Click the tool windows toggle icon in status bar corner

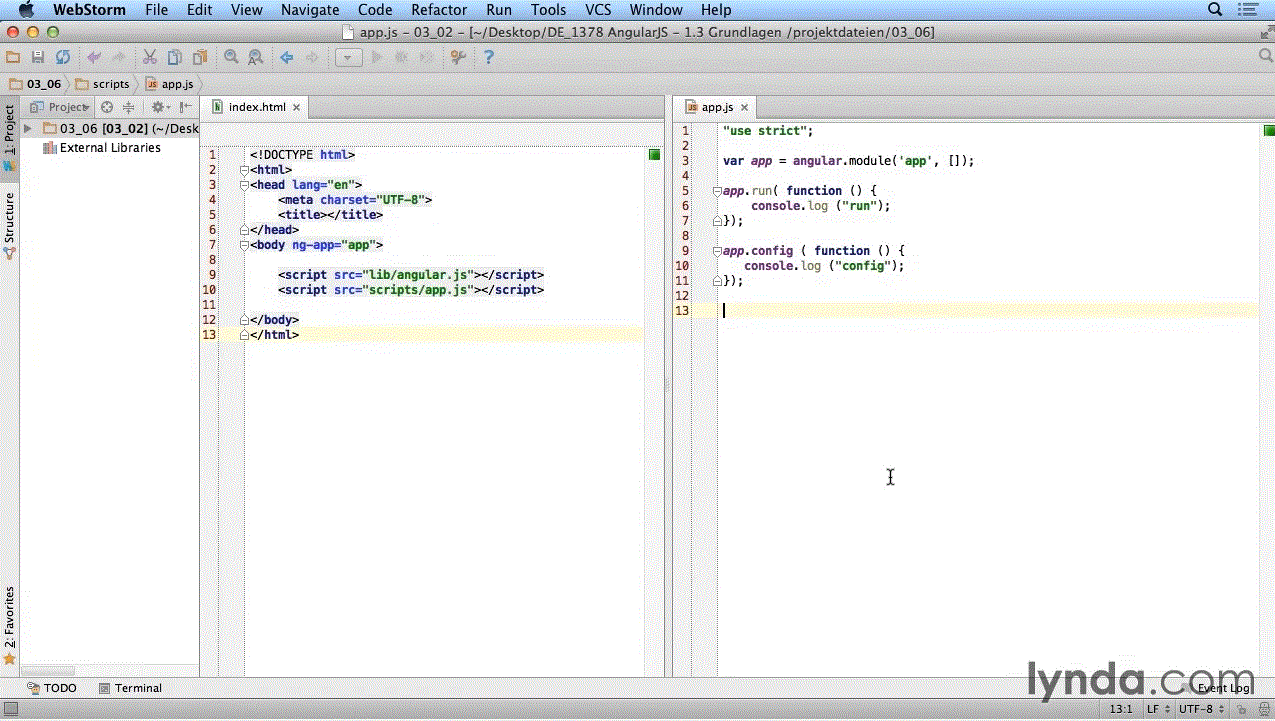point(10,709)
